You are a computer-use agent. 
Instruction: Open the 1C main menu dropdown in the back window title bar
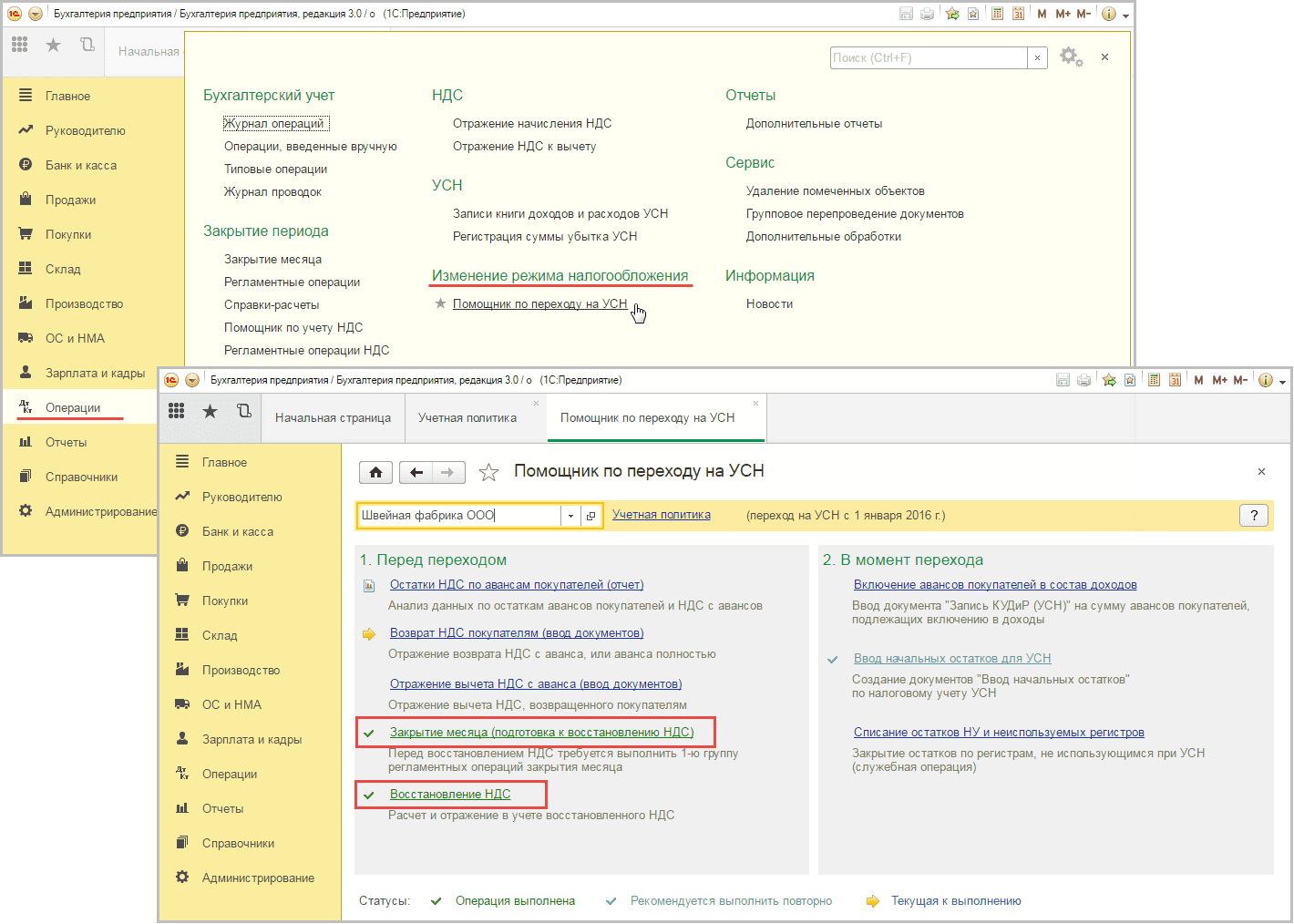pos(35,15)
